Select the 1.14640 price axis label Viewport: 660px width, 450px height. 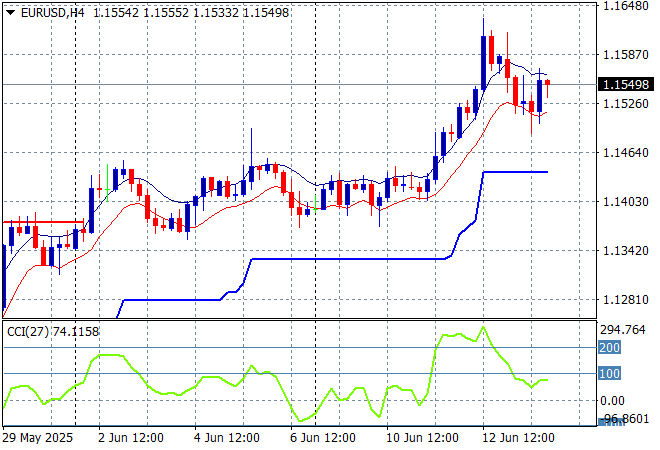coord(626,152)
